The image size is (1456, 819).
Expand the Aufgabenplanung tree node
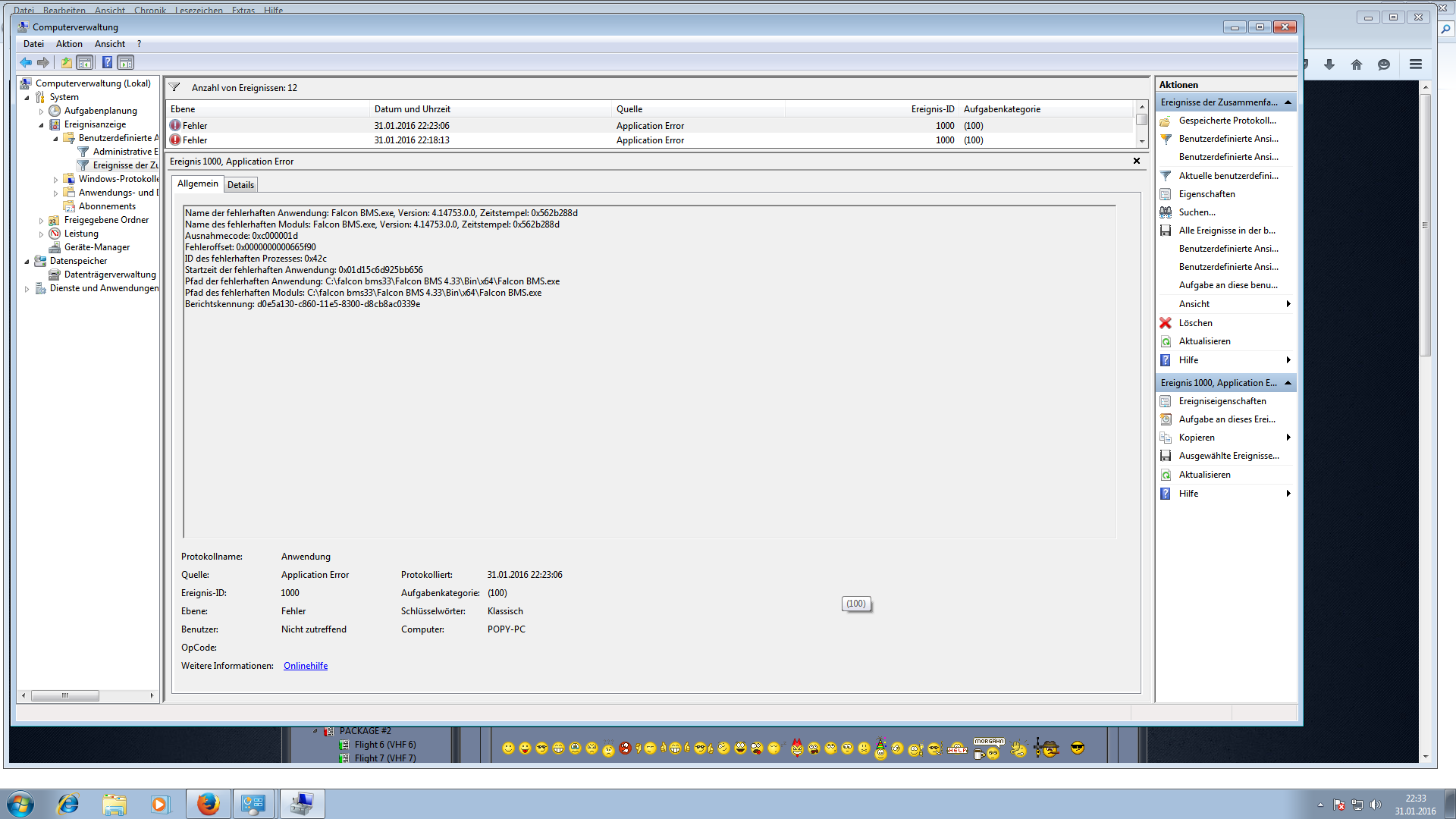(42, 111)
